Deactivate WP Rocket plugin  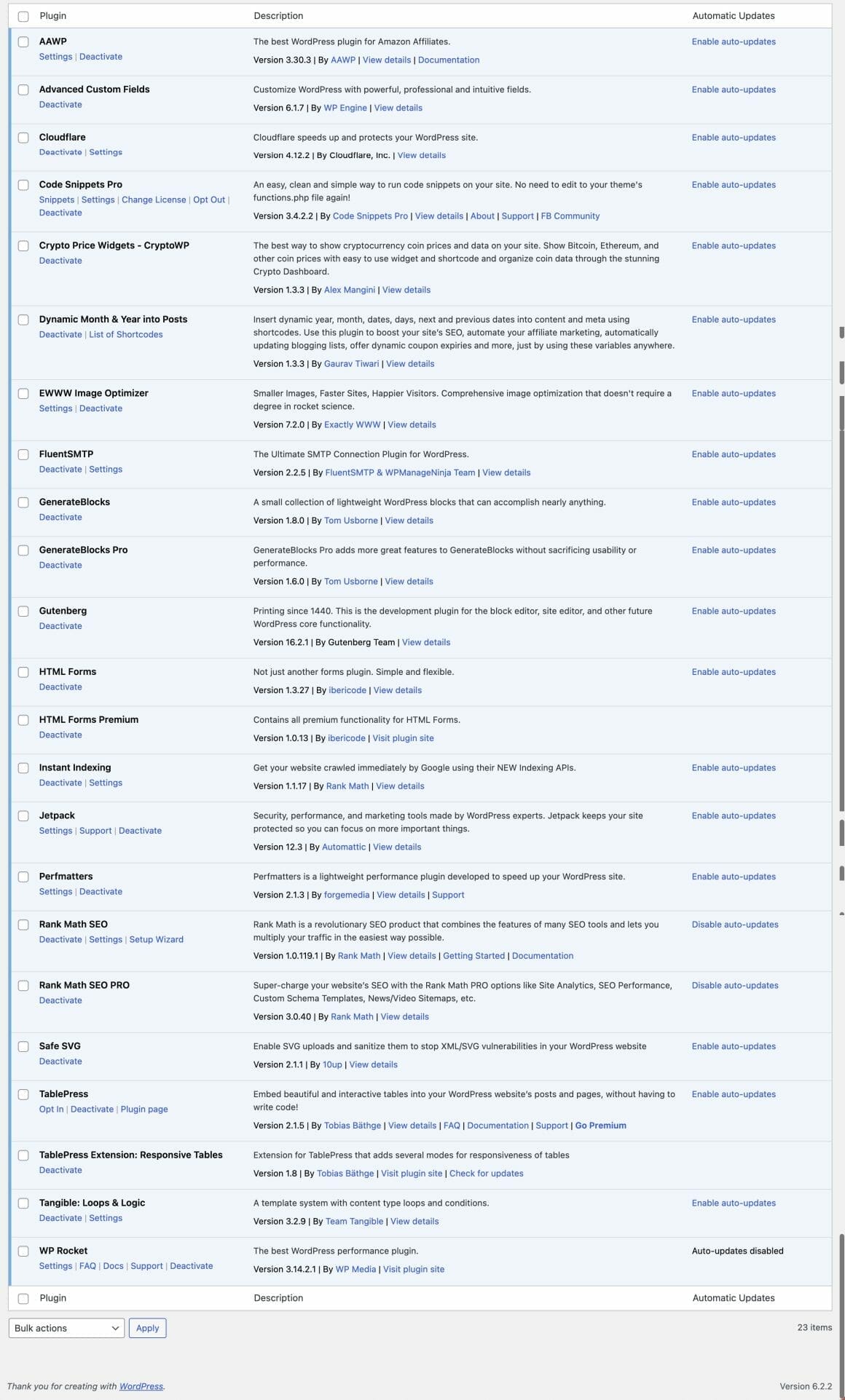pos(192,1266)
